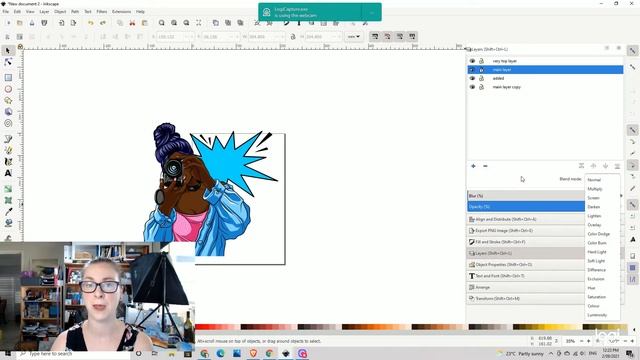
Task: Toggle visibility of added layer
Action: (472, 78)
